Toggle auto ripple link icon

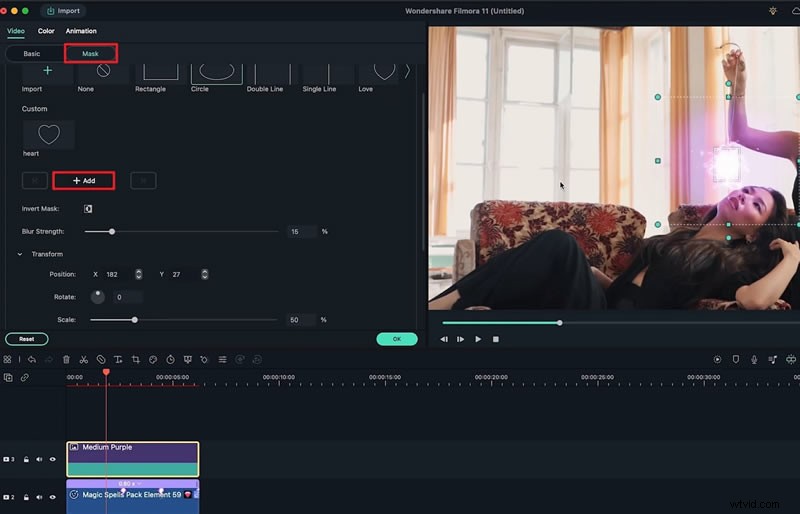point(24,378)
